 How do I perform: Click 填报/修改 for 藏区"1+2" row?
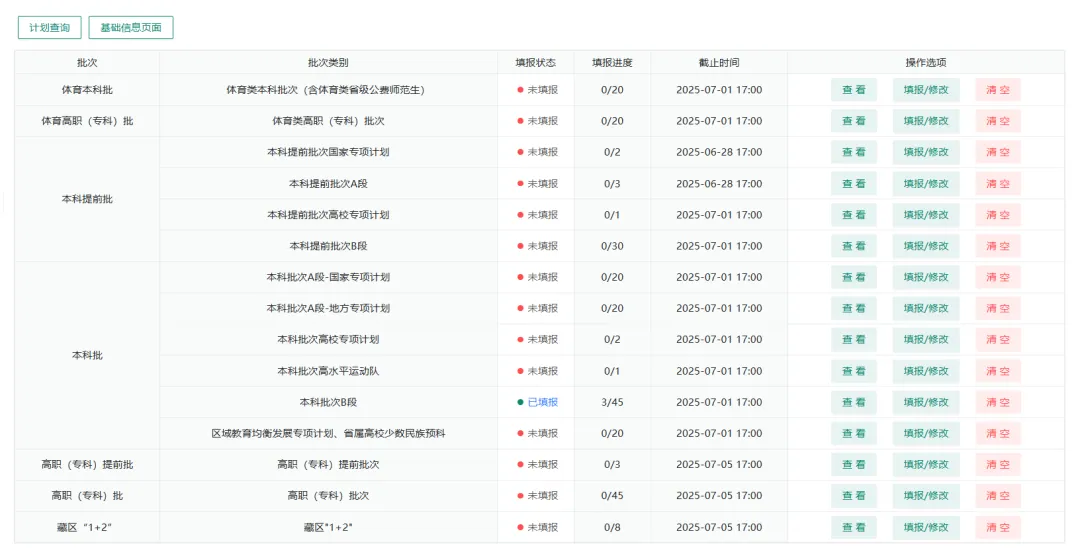tap(925, 527)
